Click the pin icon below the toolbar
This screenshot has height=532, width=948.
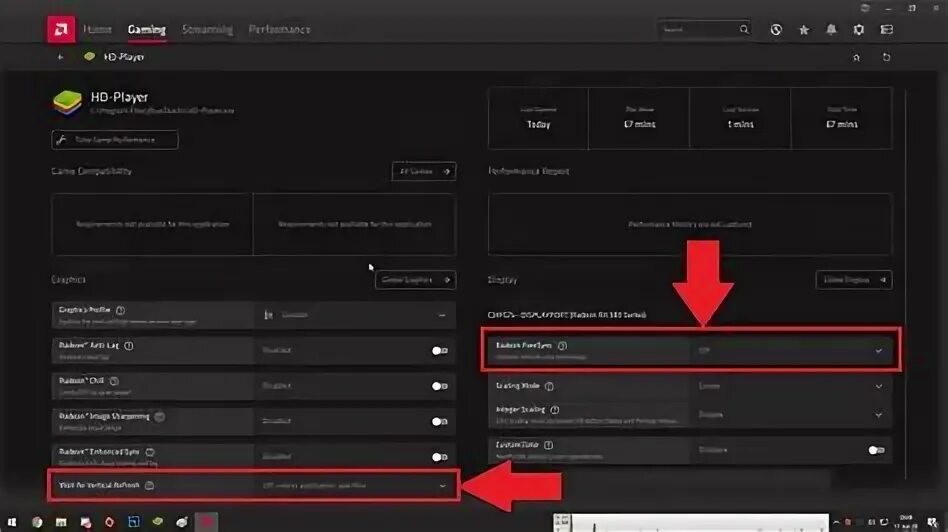pos(856,57)
